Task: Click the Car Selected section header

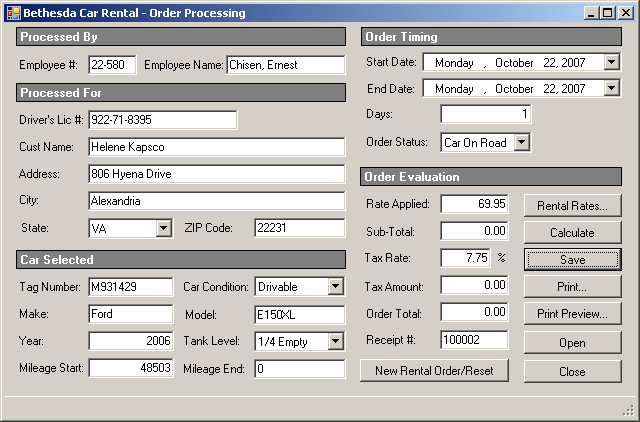Action: [x=181, y=260]
